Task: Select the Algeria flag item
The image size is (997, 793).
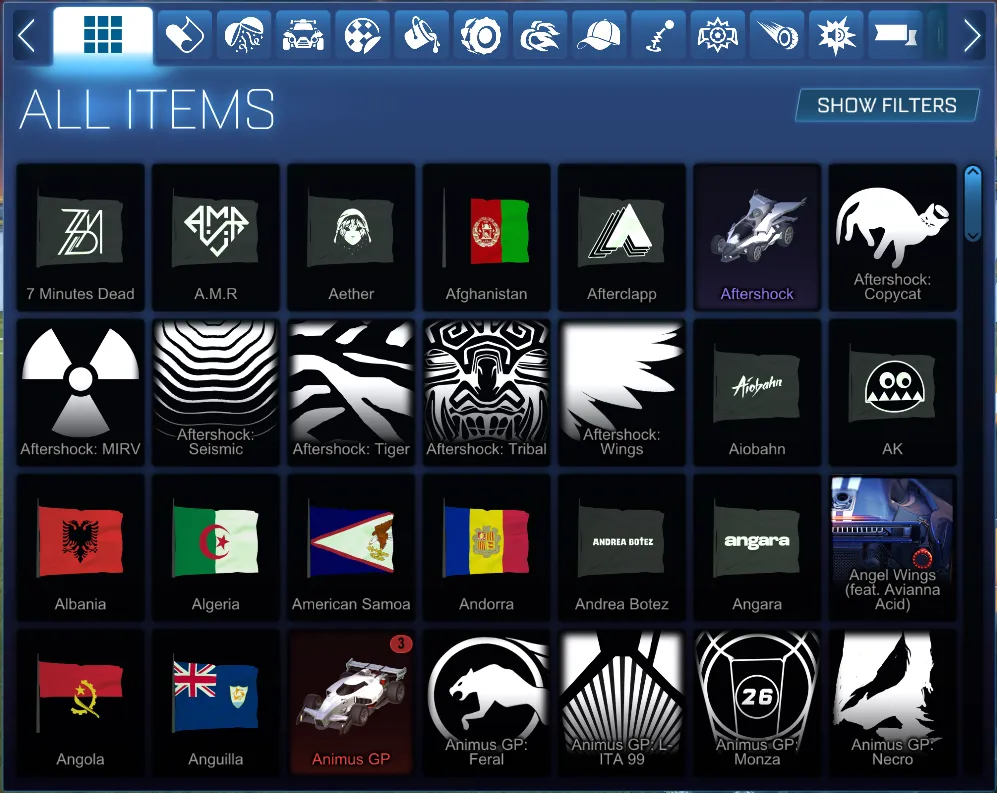Action: (216, 548)
